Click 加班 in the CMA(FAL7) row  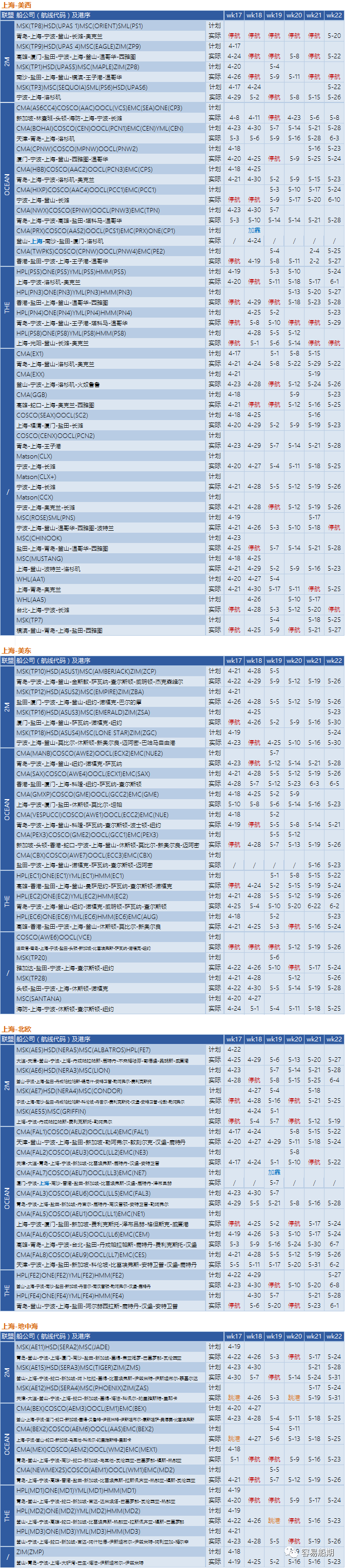(274, 1173)
